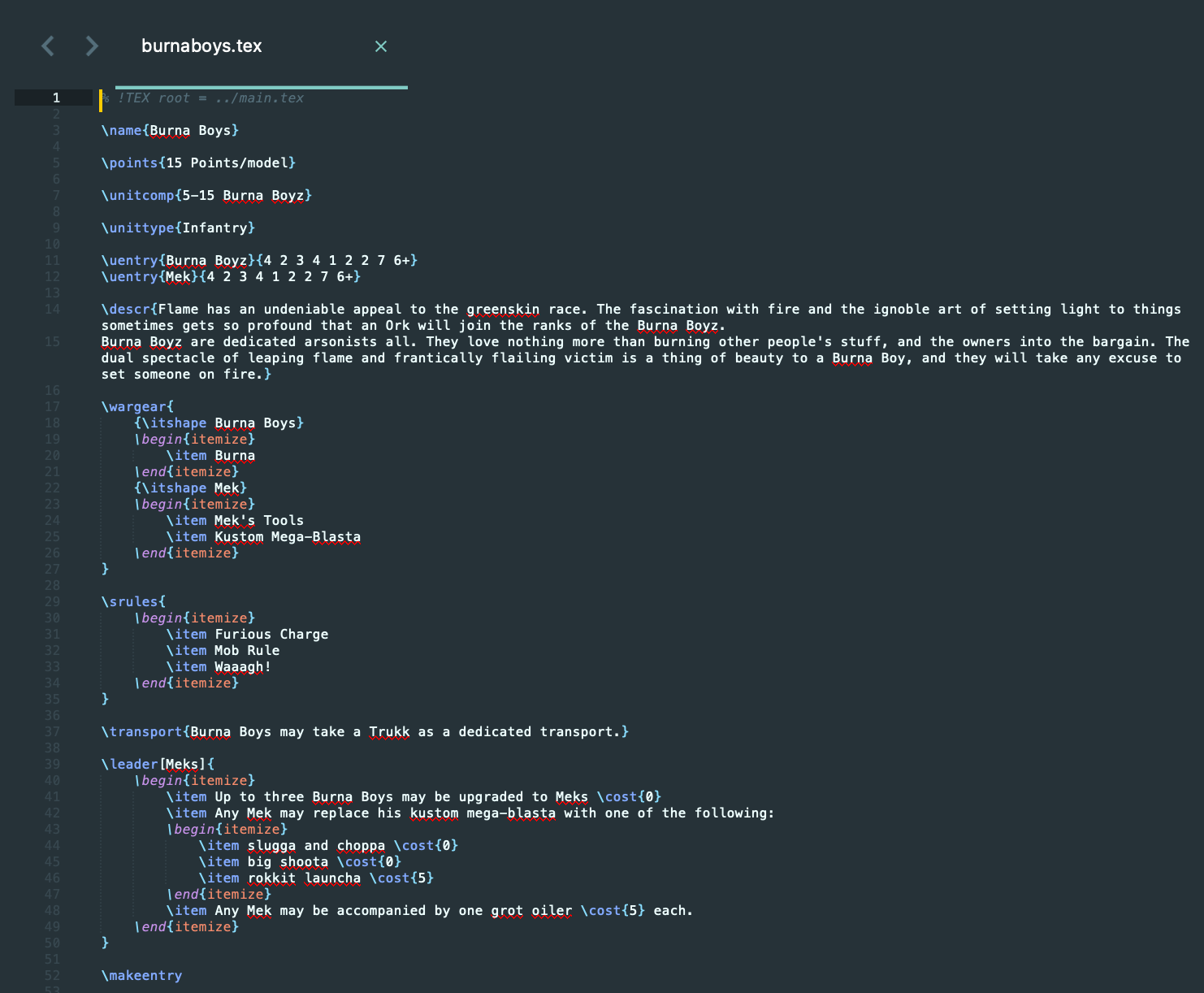Click the misspelled word 'greenskin'
Viewport: 1204px width, 993px height.
pyautogui.click(x=503, y=310)
